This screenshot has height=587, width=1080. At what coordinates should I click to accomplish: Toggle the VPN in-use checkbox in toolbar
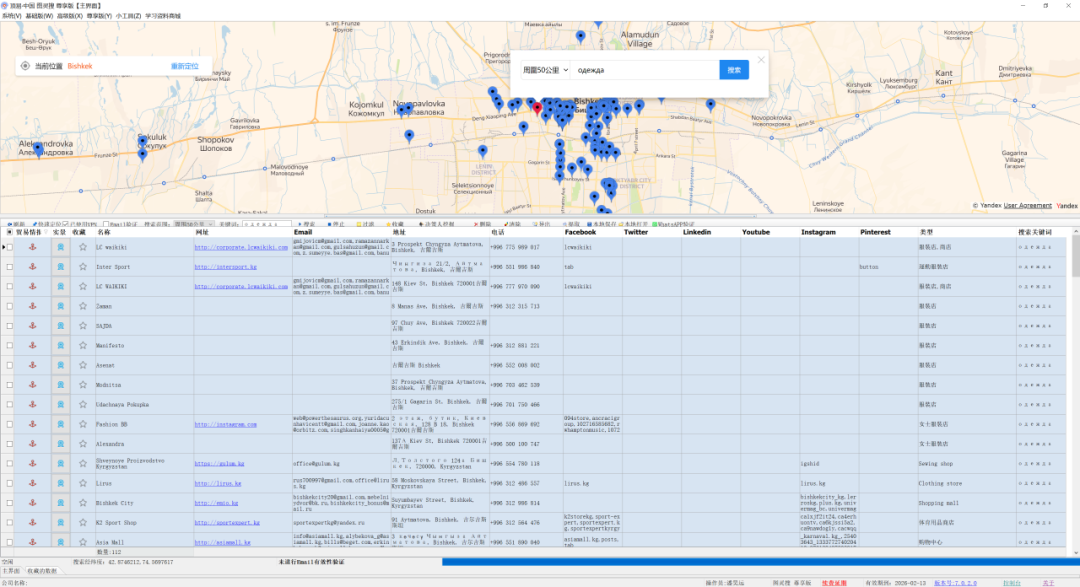(x=65, y=224)
